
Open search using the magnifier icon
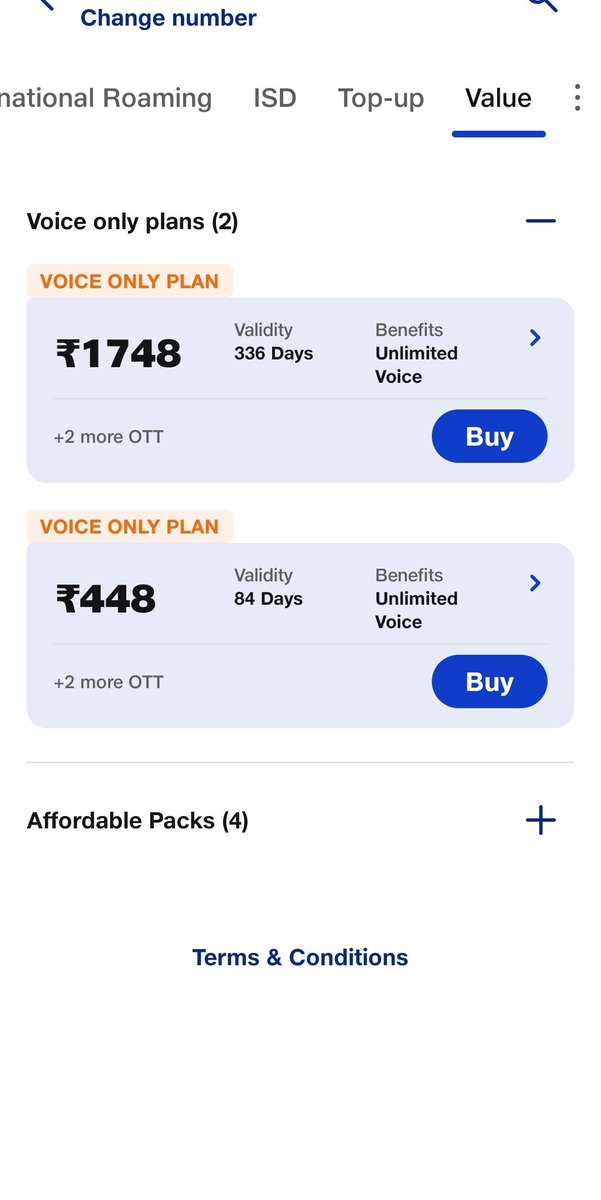click(541, 5)
